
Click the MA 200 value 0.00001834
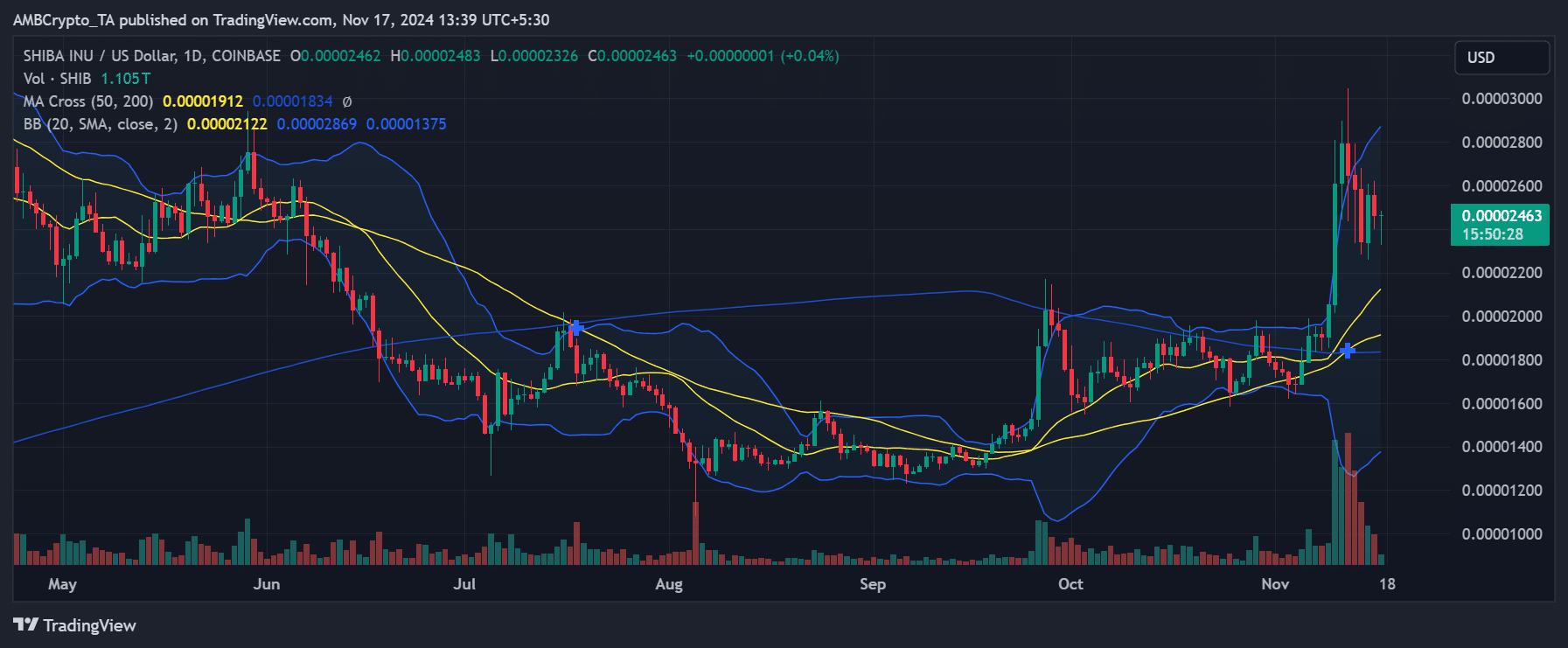pyautogui.click(x=293, y=101)
